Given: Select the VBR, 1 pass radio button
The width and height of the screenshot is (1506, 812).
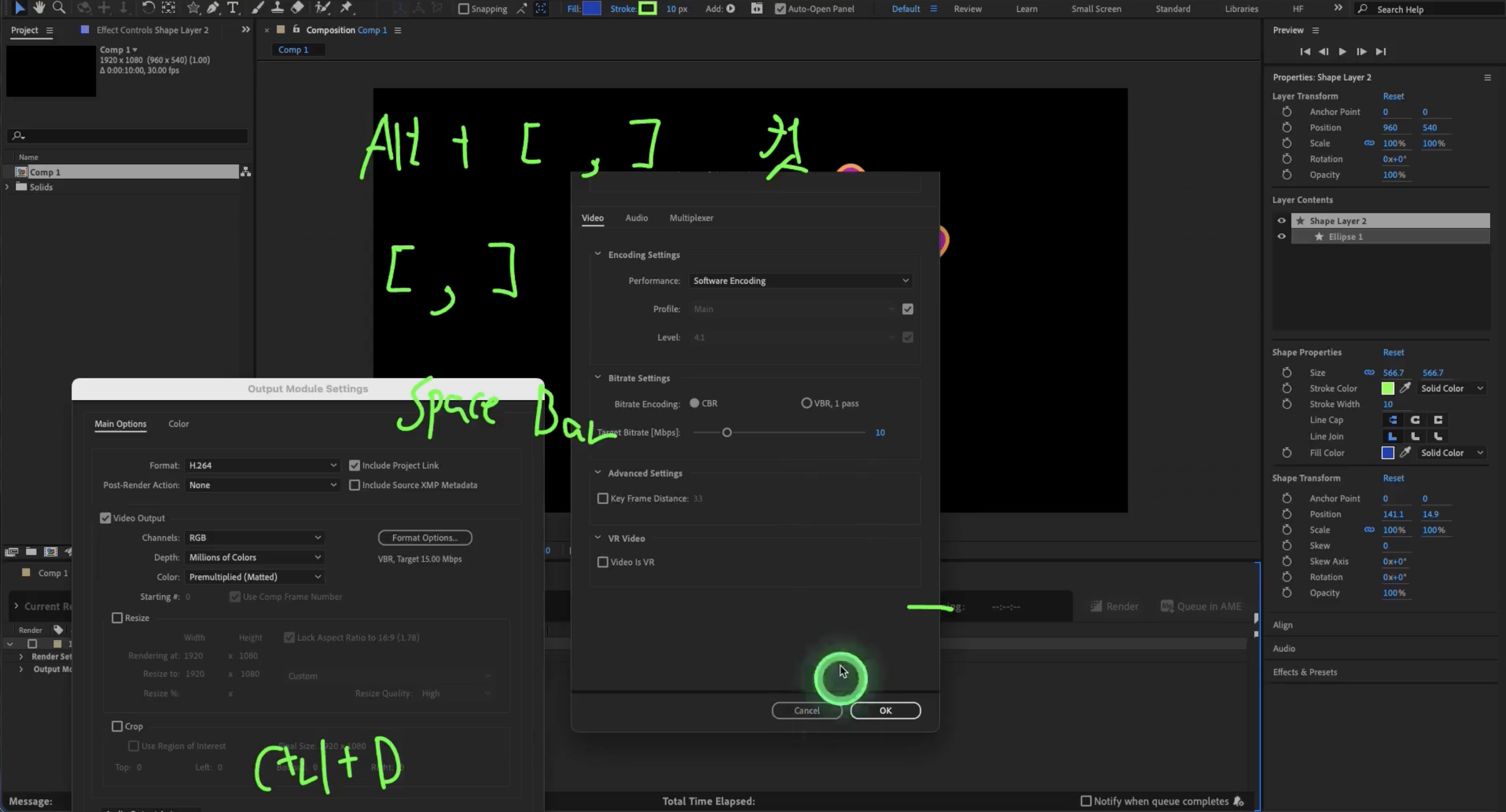Looking at the screenshot, I should (806, 403).
